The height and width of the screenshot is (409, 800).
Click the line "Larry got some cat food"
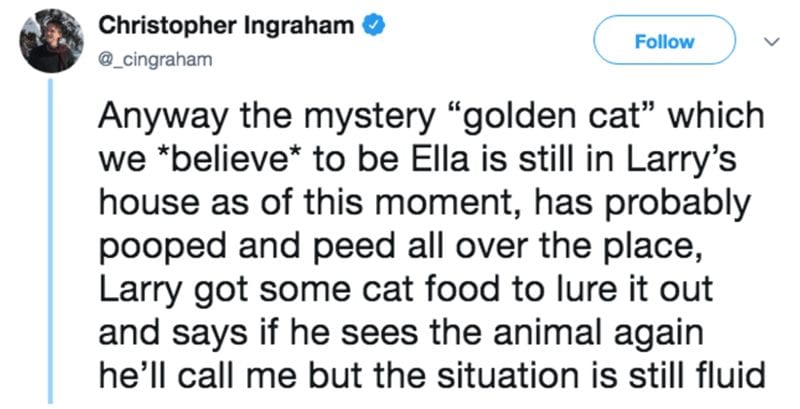tap(405, 291)
